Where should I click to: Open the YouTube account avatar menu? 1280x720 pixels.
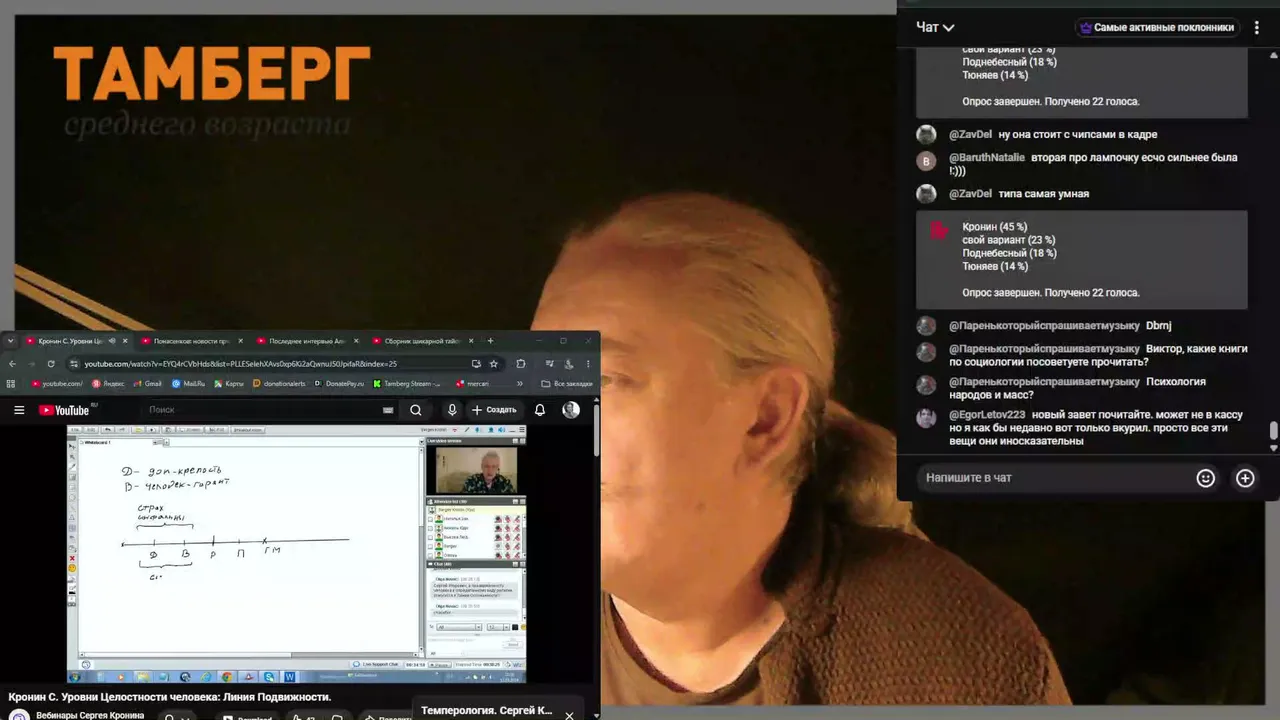tap(571, 410)
